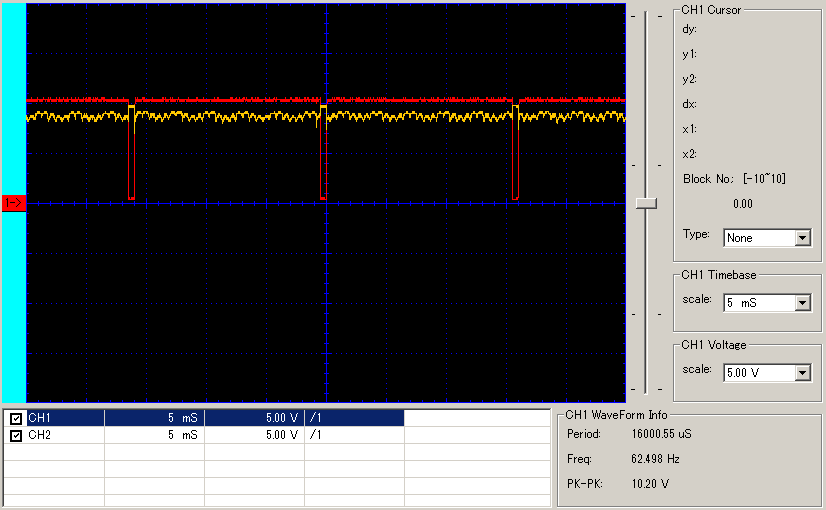Viewport: 826px width, 510px height.
Task: Select the CH2 row name cell
Action: 65,435
